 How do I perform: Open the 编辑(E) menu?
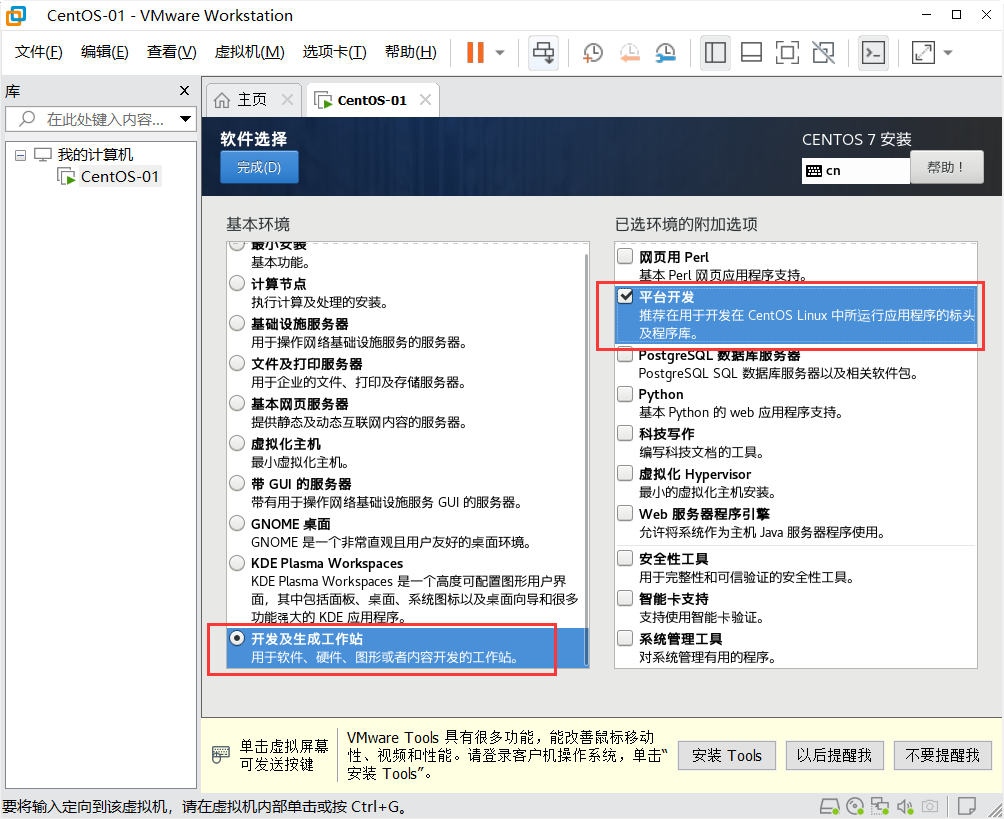pyautogui.click(x=104, y=52)
